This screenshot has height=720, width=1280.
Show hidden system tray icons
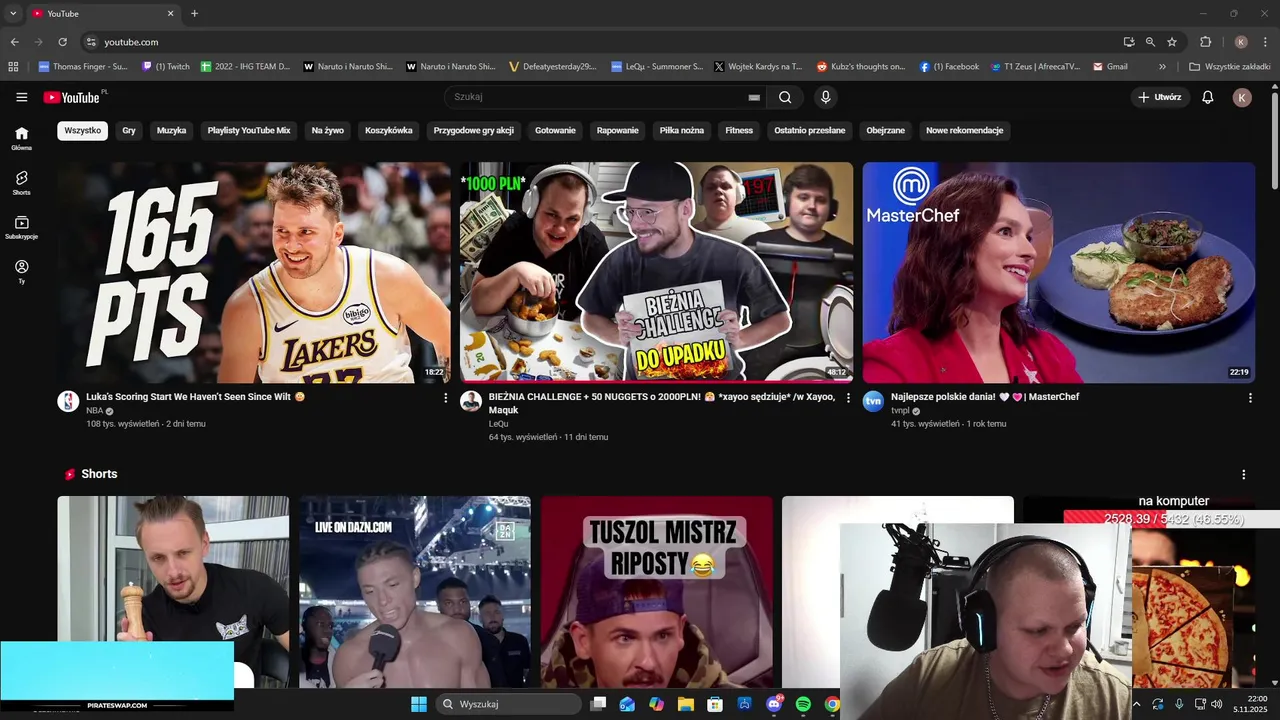(1136, 704)
